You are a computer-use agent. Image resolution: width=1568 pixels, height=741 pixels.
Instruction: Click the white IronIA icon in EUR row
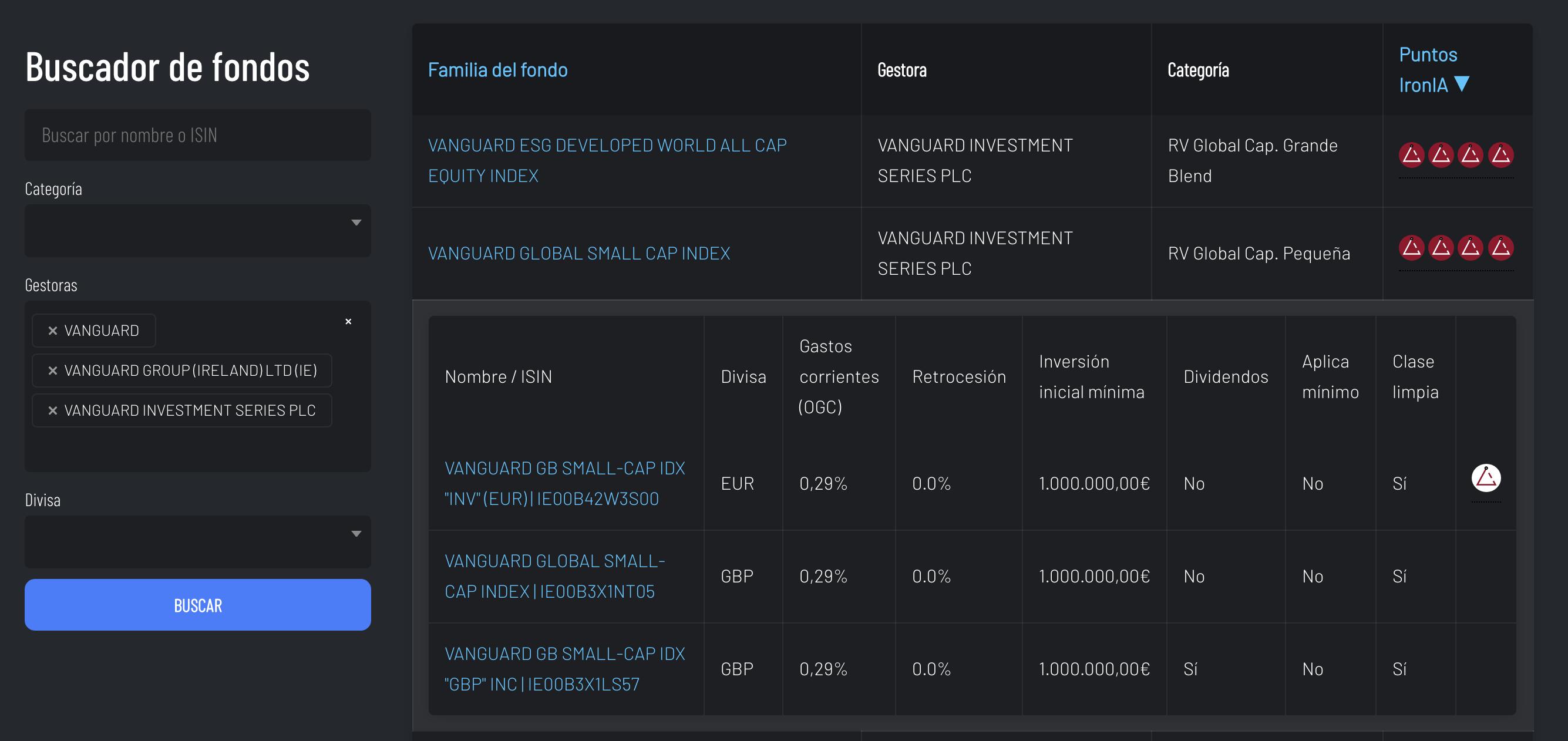click(x=1486, y=477)
